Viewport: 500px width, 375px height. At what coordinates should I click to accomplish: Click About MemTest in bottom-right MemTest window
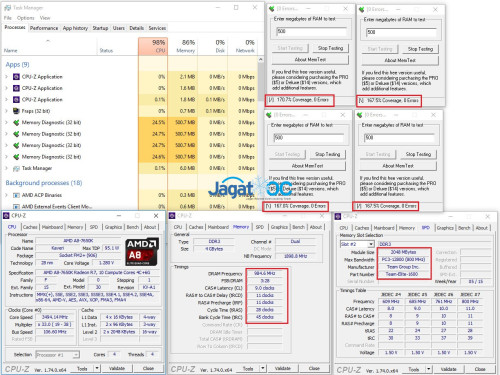398,166
